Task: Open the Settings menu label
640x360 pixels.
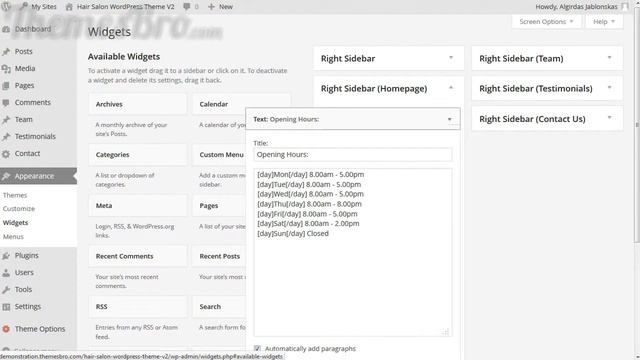Action: 28,307
